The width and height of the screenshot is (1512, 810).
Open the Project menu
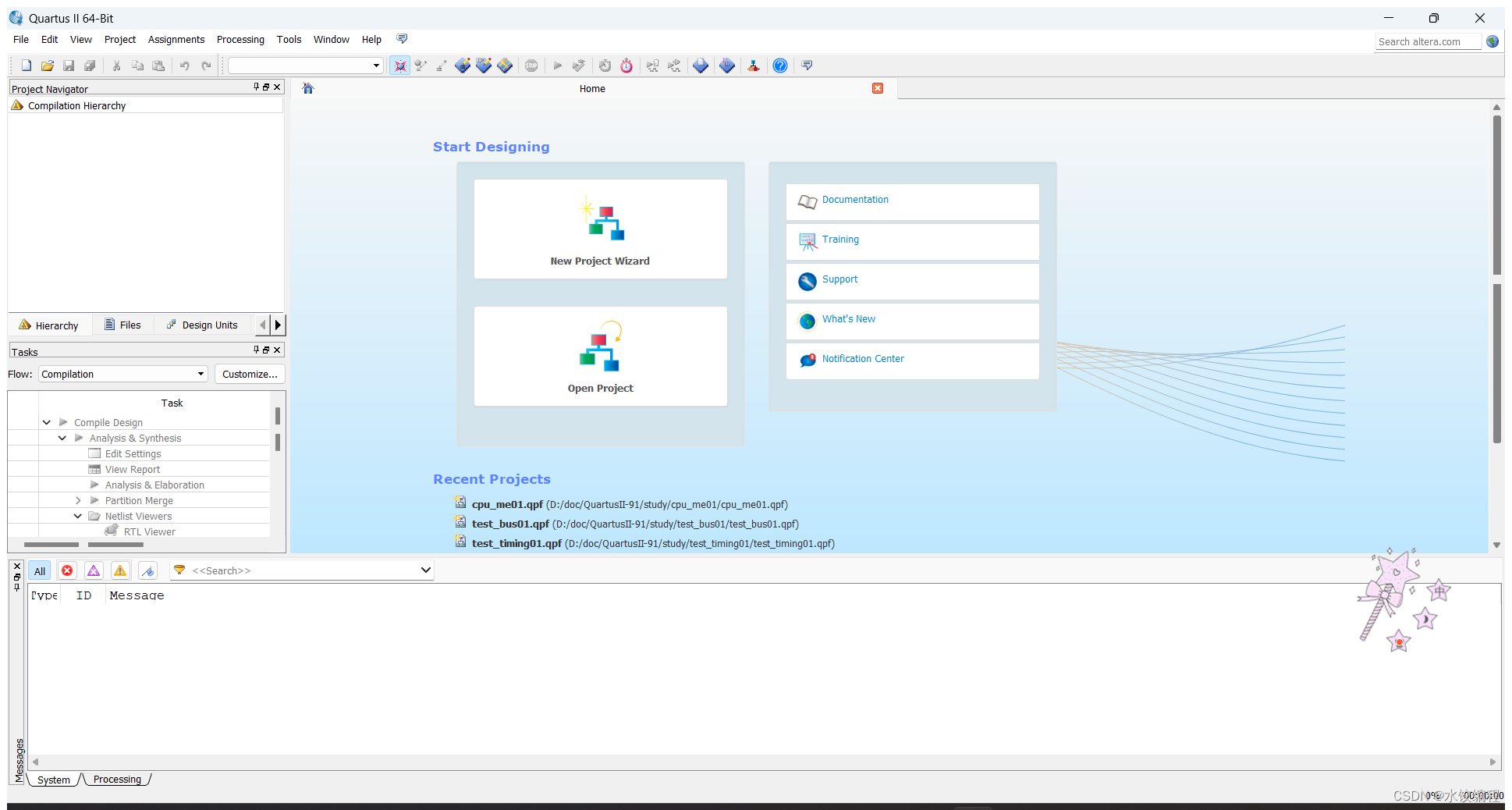coord(120,39)
